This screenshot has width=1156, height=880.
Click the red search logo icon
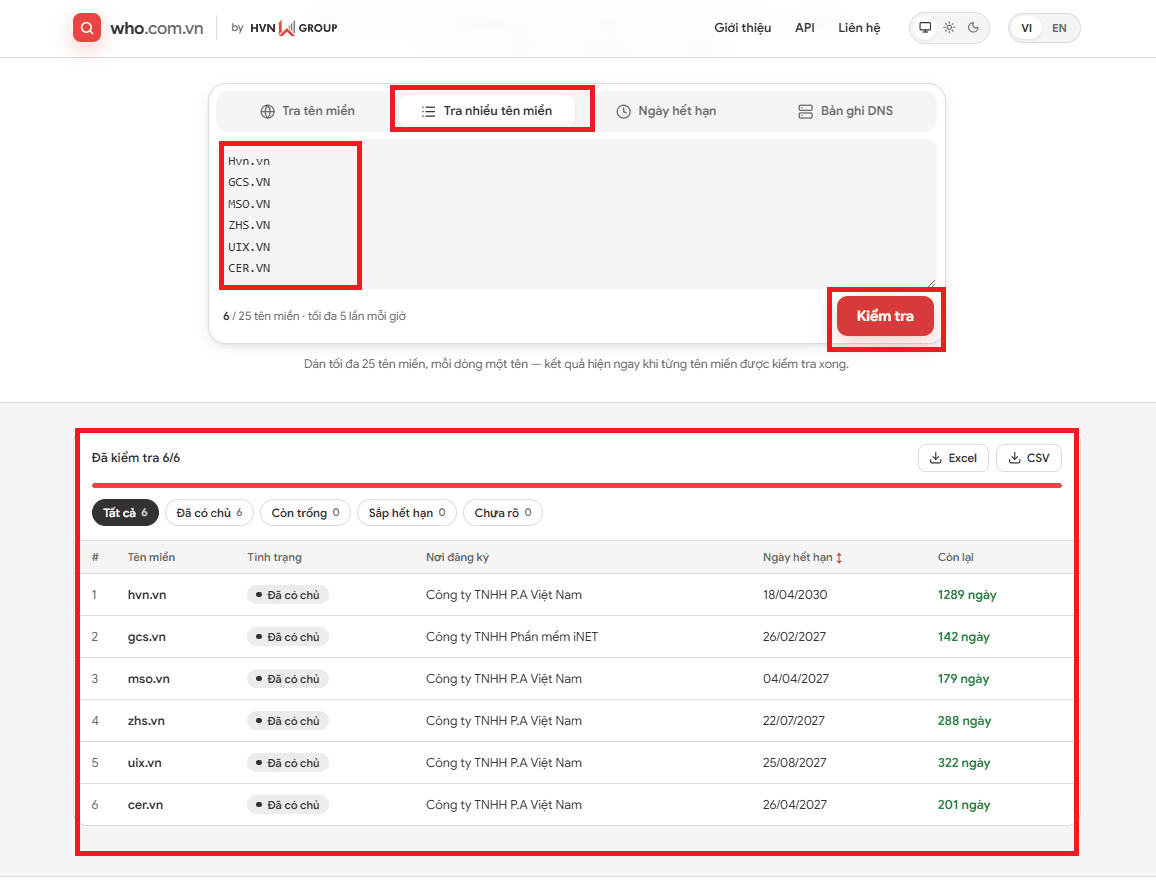(87, 28)
